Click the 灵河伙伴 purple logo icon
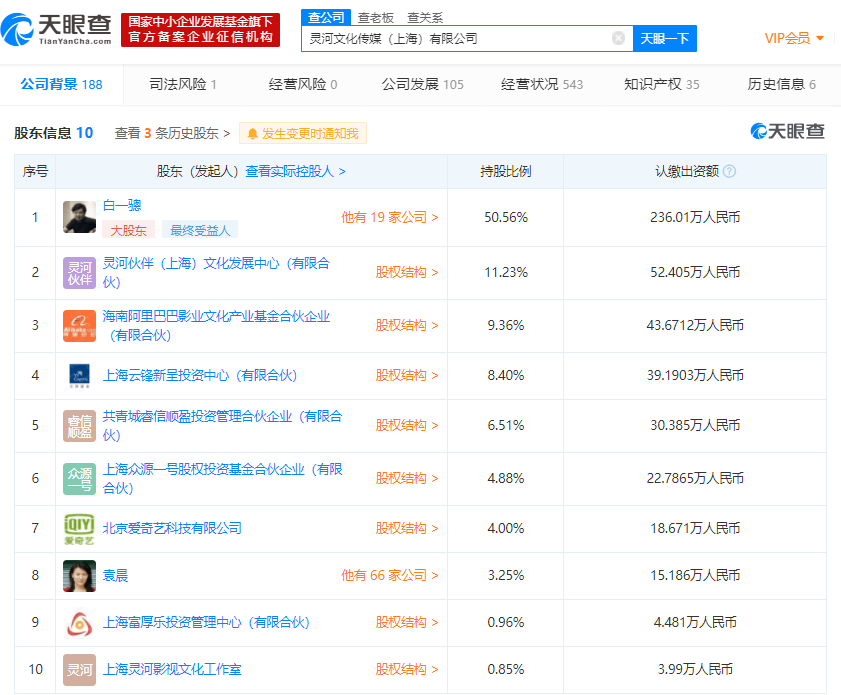Viewport: 841px width, 695px height. coord(79,272)
